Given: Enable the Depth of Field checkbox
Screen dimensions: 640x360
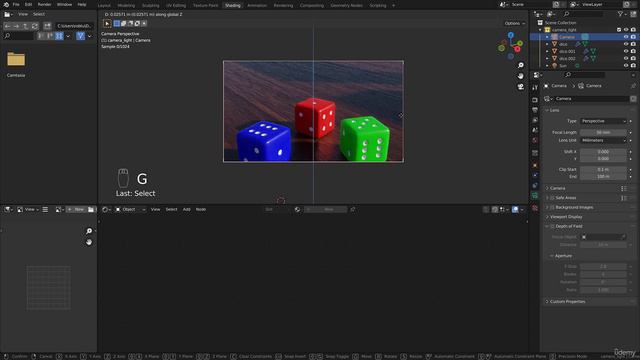Looking at the screenshot, I should (x=552, y=226).
